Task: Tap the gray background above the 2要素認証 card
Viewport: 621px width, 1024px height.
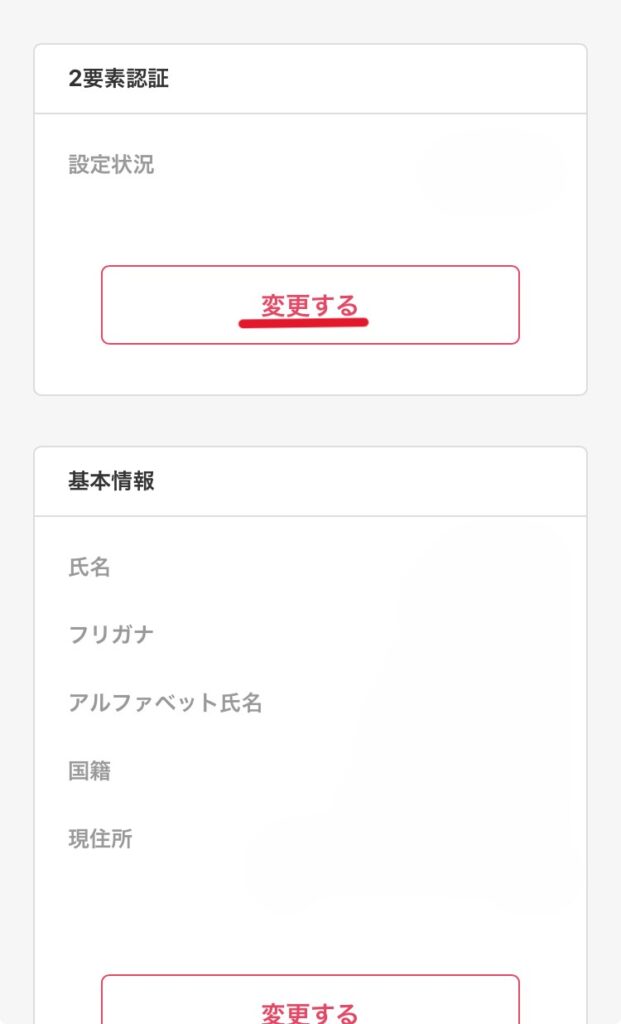Action: coord(310,22)
